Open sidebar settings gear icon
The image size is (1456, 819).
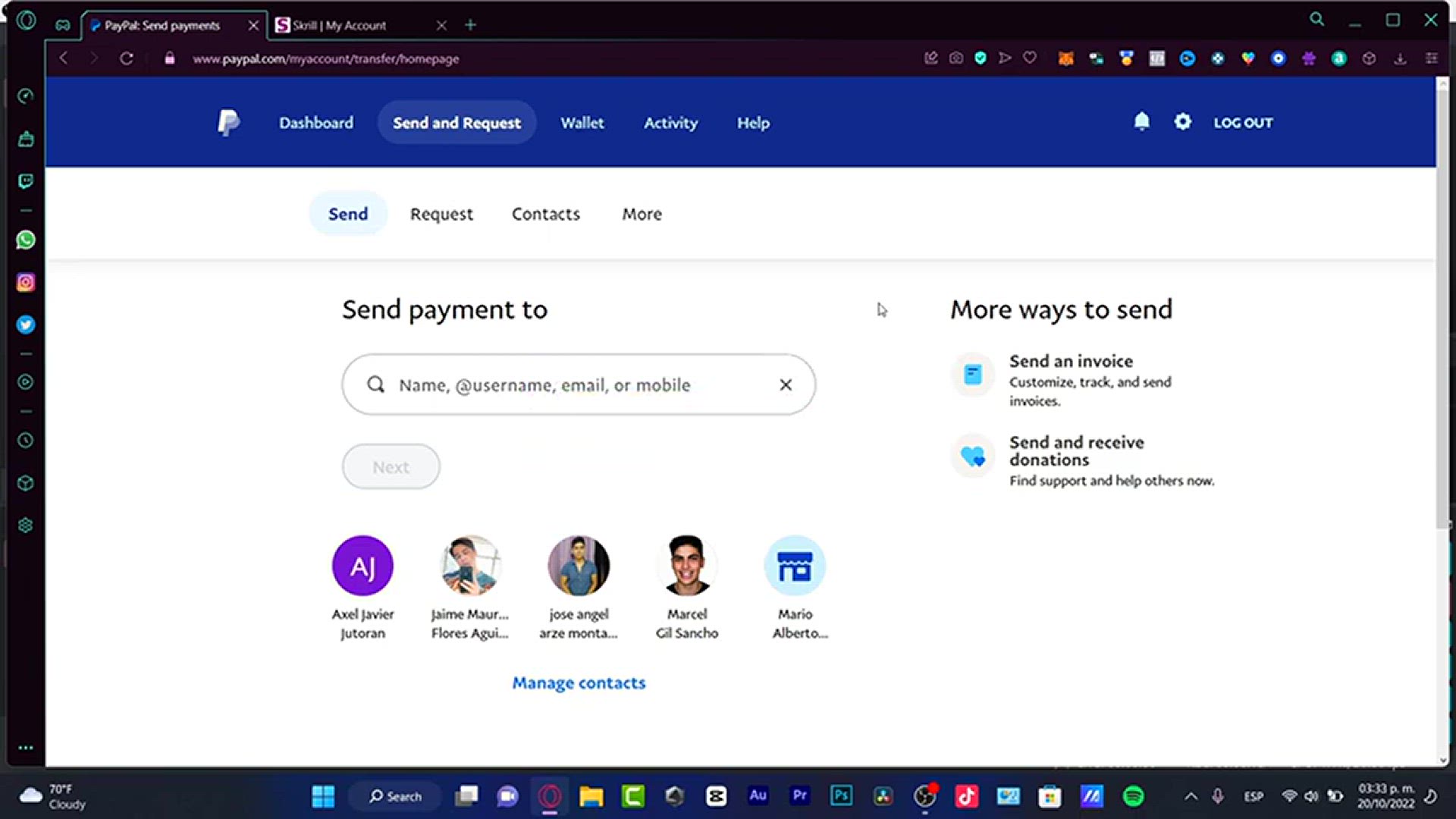click(26, 526)
